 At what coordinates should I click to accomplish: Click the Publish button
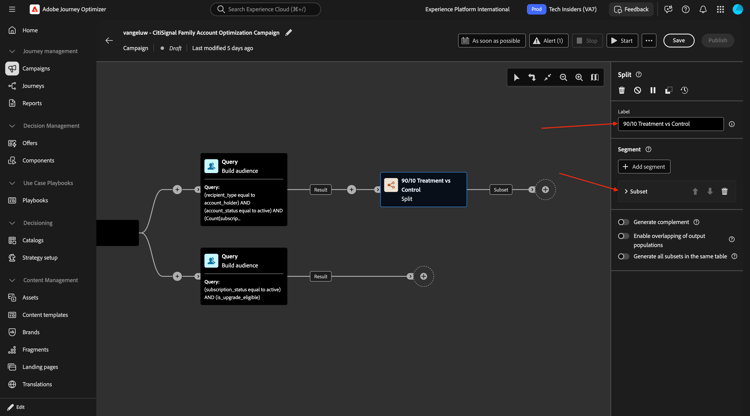[x=717, y=41]
